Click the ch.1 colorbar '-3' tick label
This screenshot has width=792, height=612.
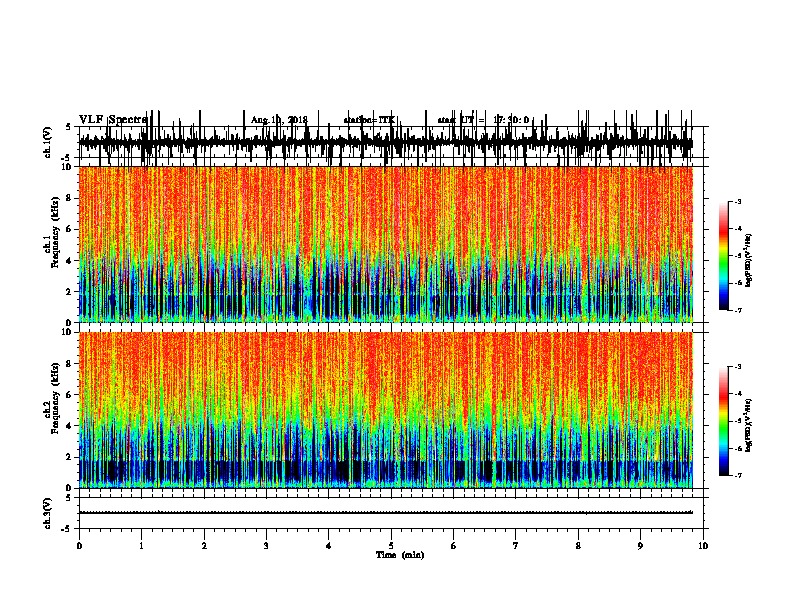738,201
